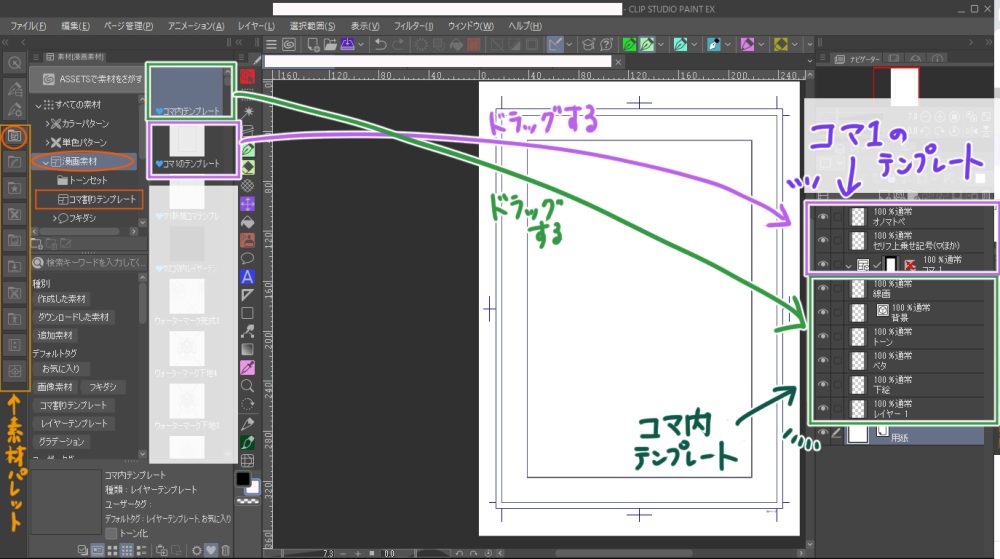
Task: Click the ダウンロードした素材 tag button
Action: coord(76,317)
